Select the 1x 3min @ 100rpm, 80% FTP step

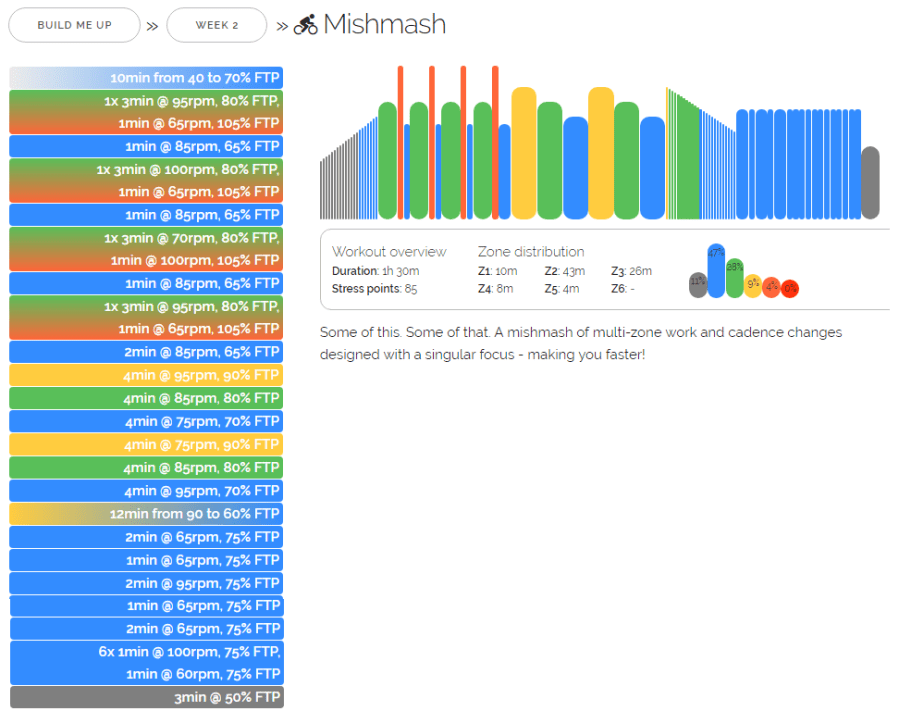(146, 170)
